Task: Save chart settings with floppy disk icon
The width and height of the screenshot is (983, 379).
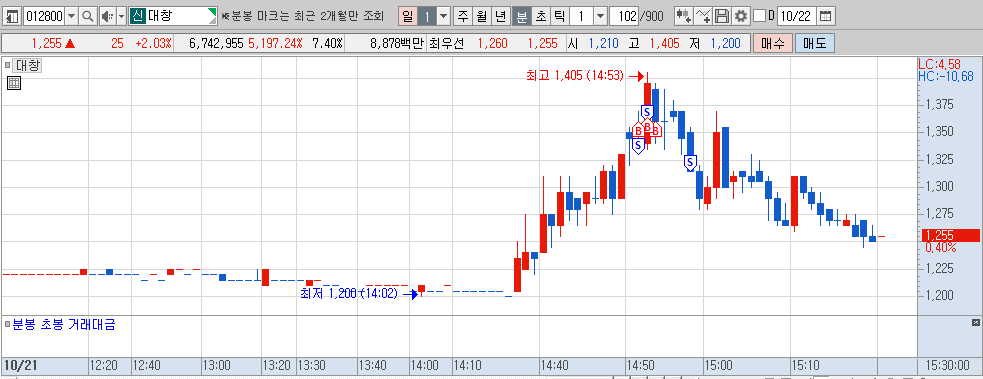Action: coord(722,16)
